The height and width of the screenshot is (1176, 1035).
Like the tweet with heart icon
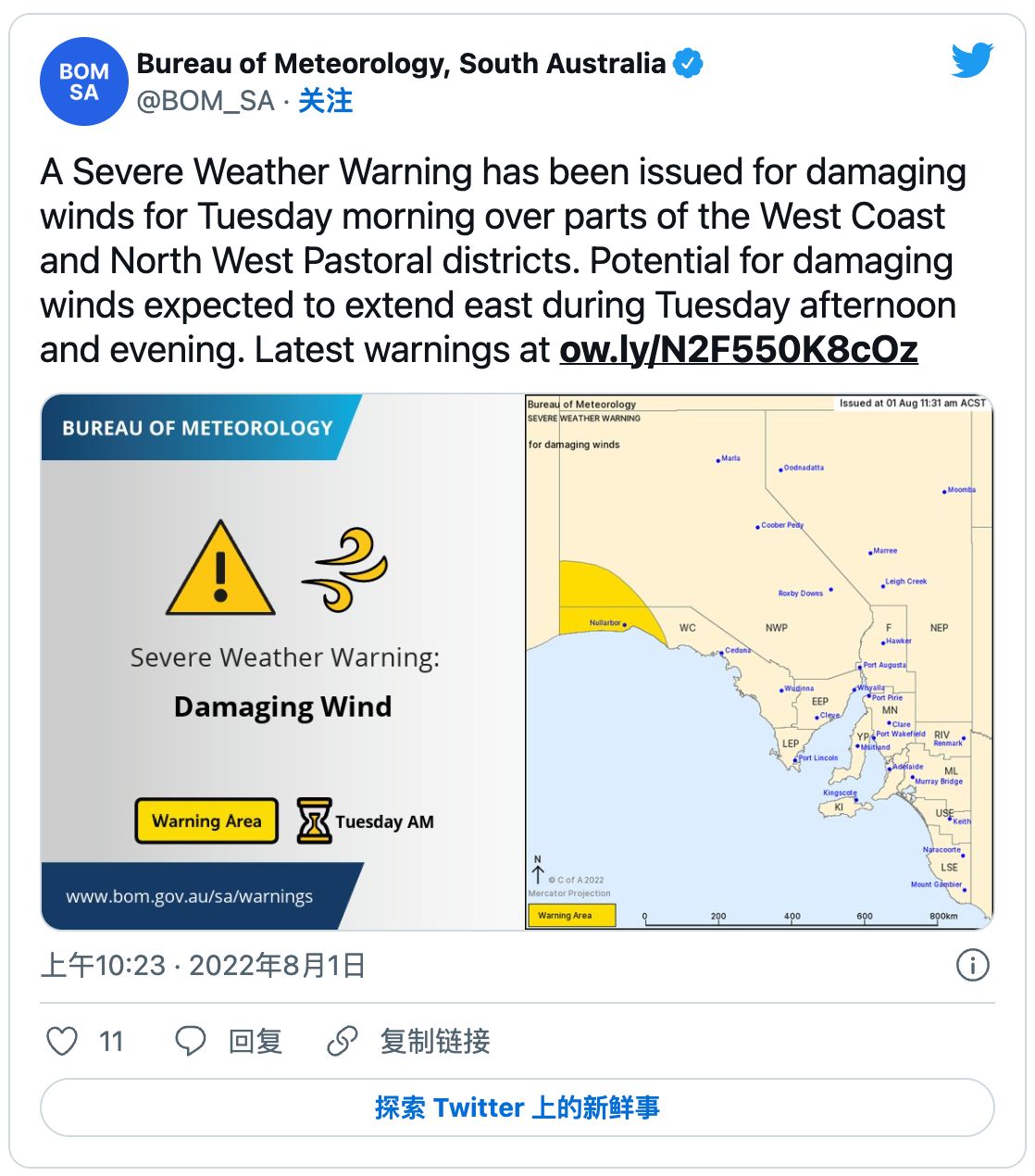62,1041
